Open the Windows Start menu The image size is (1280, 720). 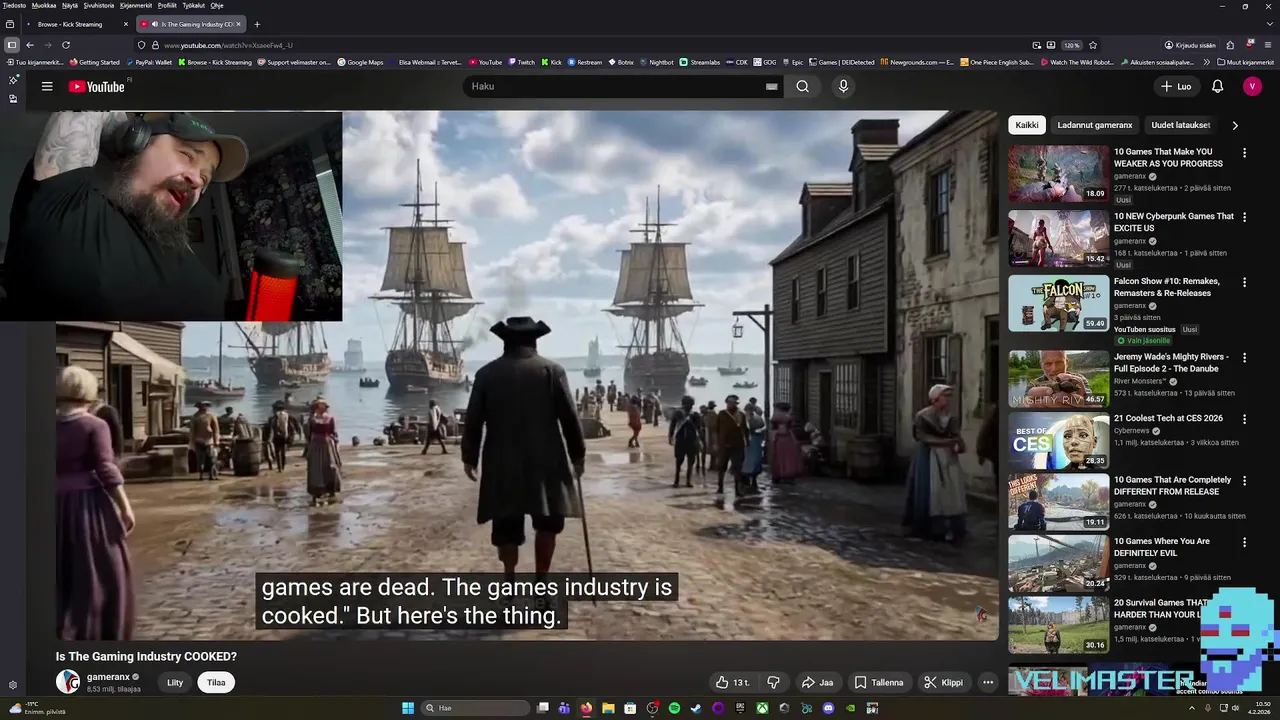click(408, 708)
